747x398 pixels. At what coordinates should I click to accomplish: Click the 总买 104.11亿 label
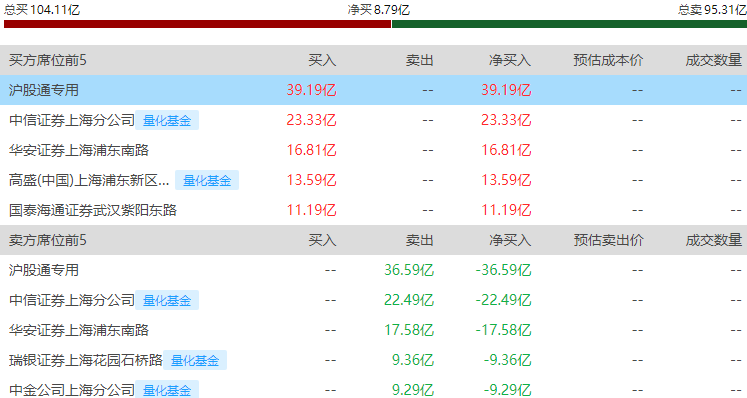pos(42,10)
